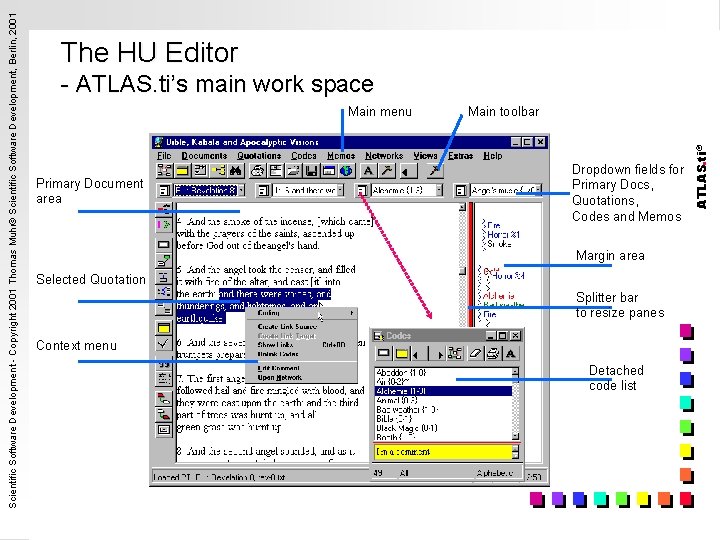Image resolution: width=720 pixels, height=540 pixels.
Task: Click the letter A font icon in main toolbar
Action: pyautogui.click(x=368, y=171)
